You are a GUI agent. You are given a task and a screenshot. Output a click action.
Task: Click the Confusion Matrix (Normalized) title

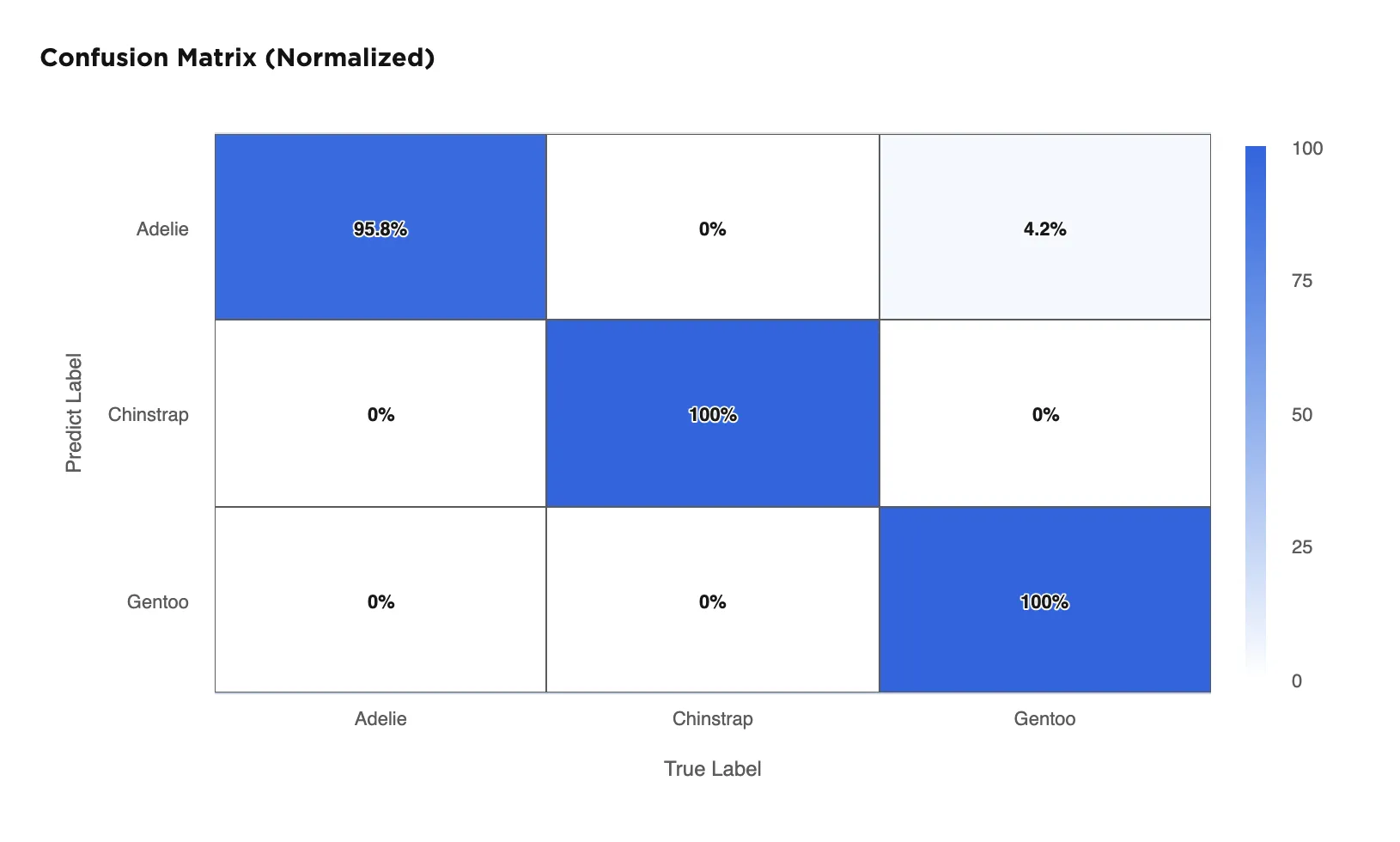(237, 58)
